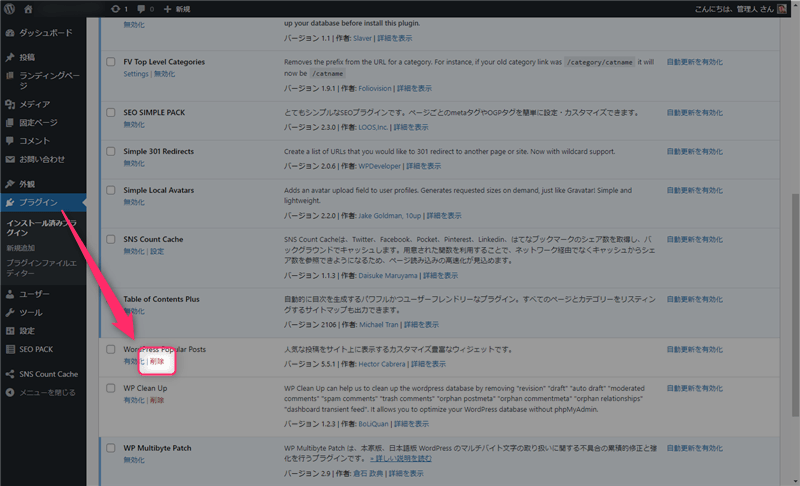800x486 pixels.
Task: Click the 設定 sliders icon
Action: tap(10, 331)
